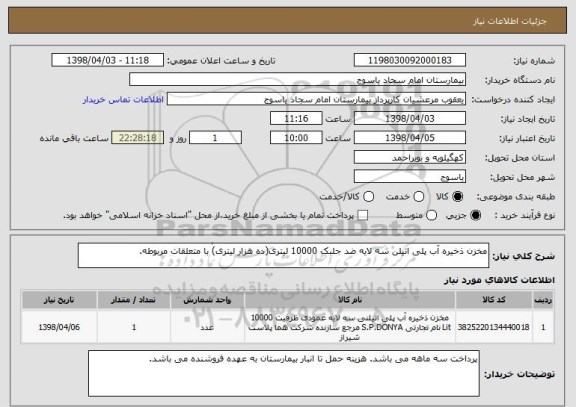This screenshot has width=576, height=407.
Task: Click the need number field 1198030092000183
Action: pos(410,60)
